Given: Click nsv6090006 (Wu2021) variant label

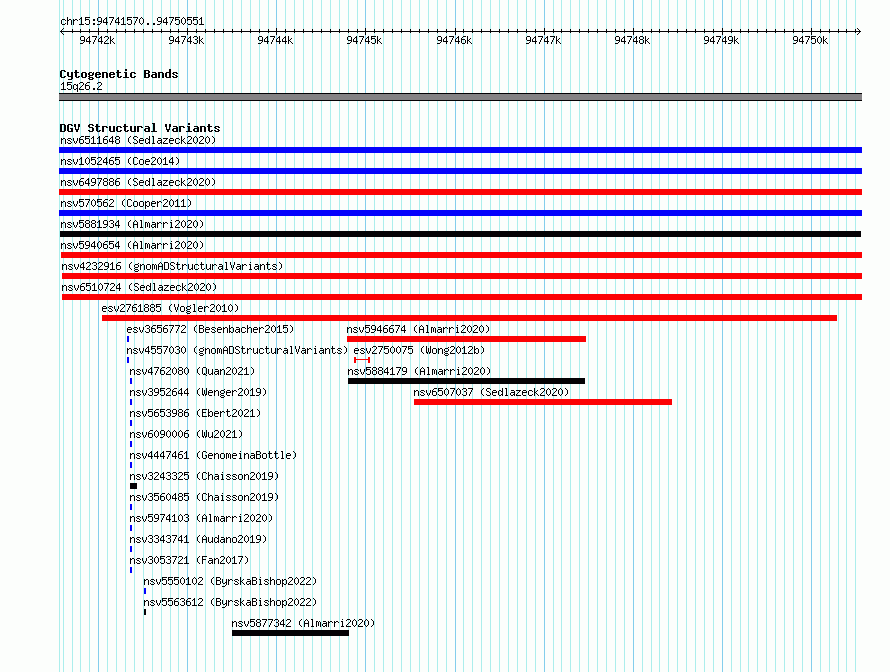Looking at the screenshot, I should tap(186, 434).
